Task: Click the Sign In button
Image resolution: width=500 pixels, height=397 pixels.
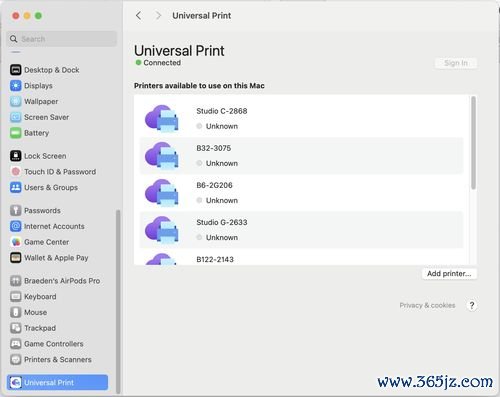Action: pos(456,63)
